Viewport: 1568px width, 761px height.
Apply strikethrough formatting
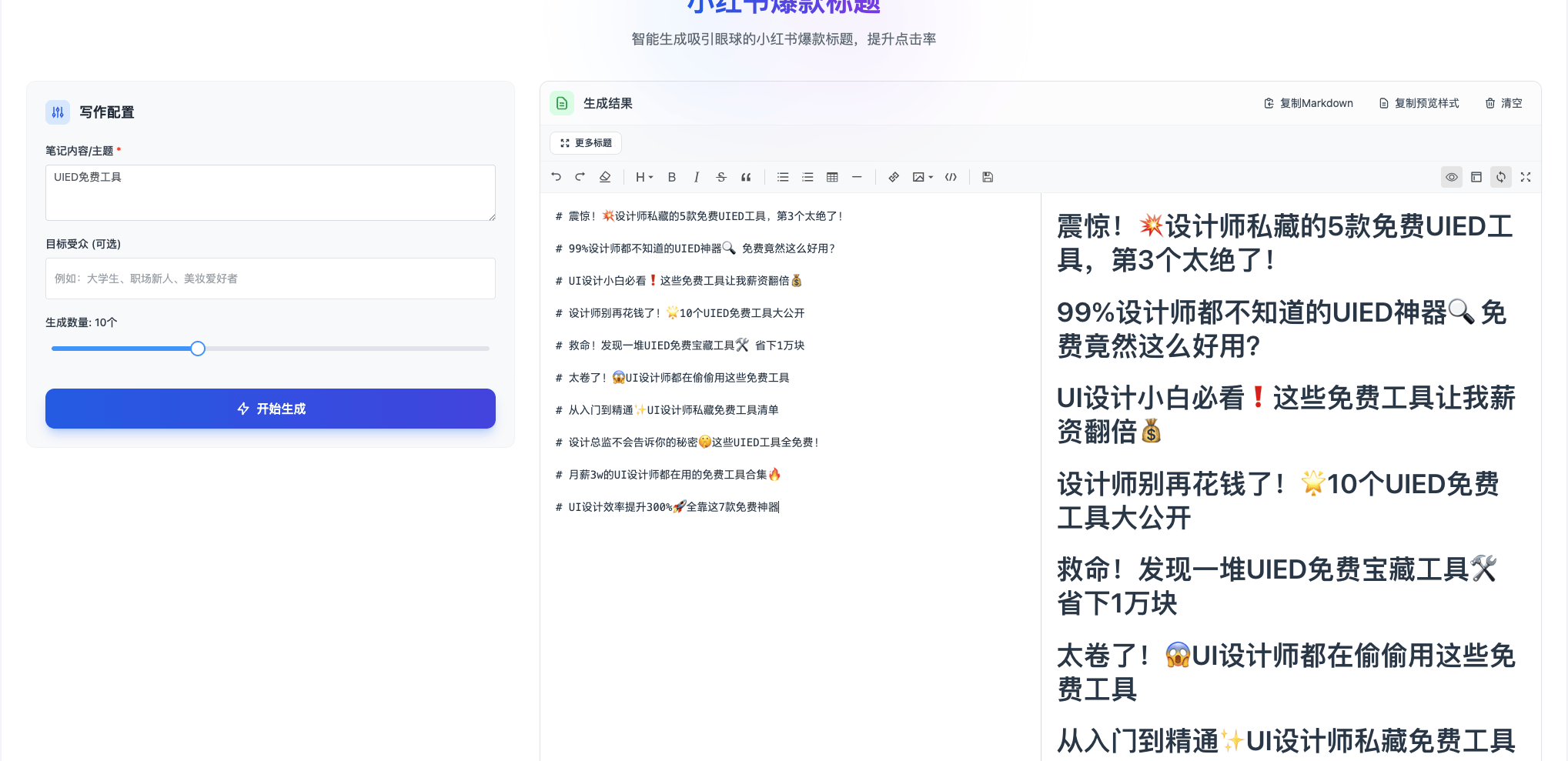(x=721, y=177)
